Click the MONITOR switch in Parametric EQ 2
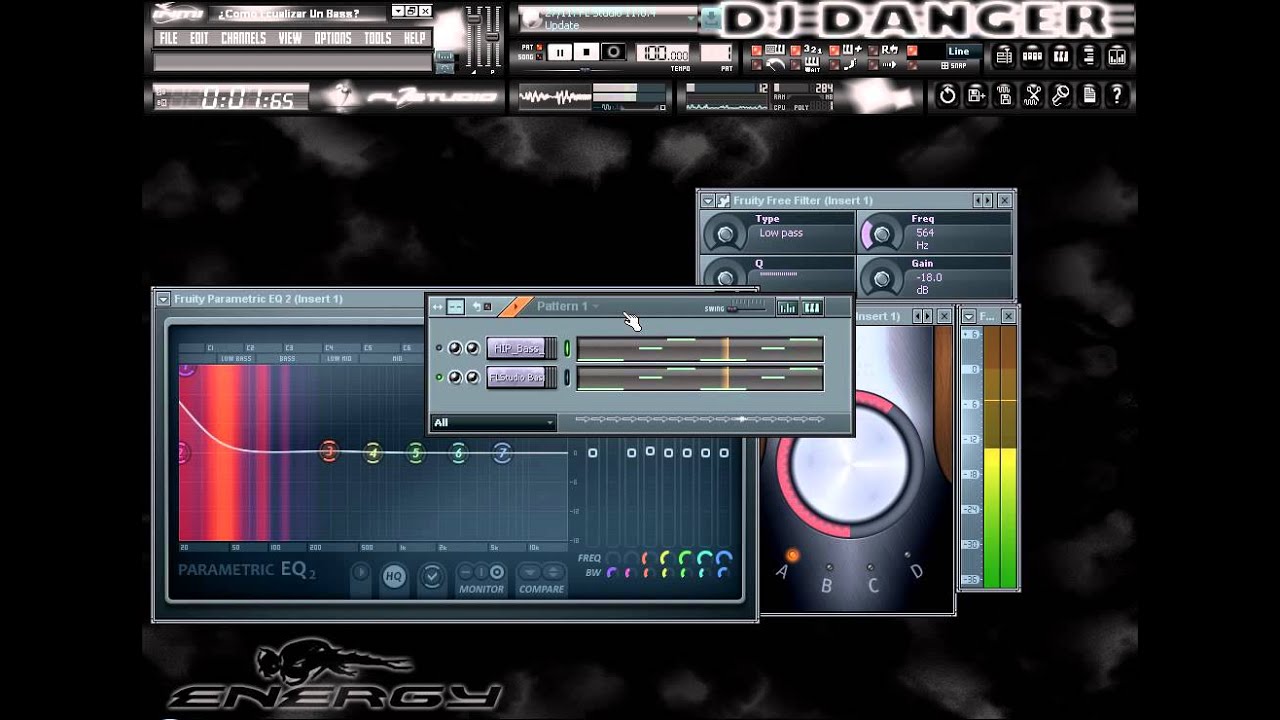 482,573
